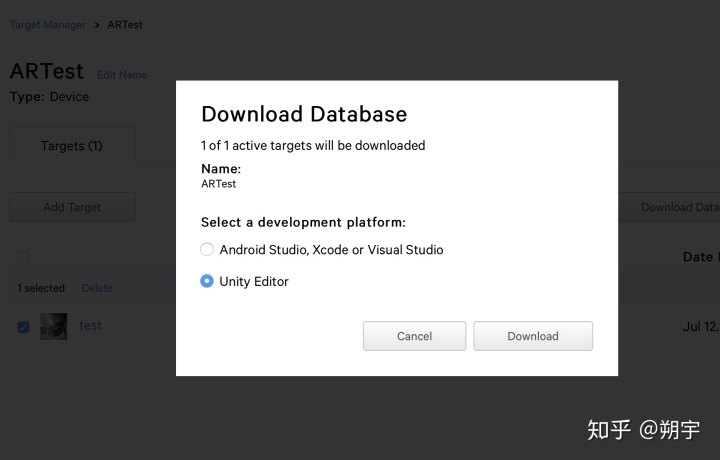Open the Target Manager breadcrumb link
This screenshot has width=720, height=460.
[48, 25]
